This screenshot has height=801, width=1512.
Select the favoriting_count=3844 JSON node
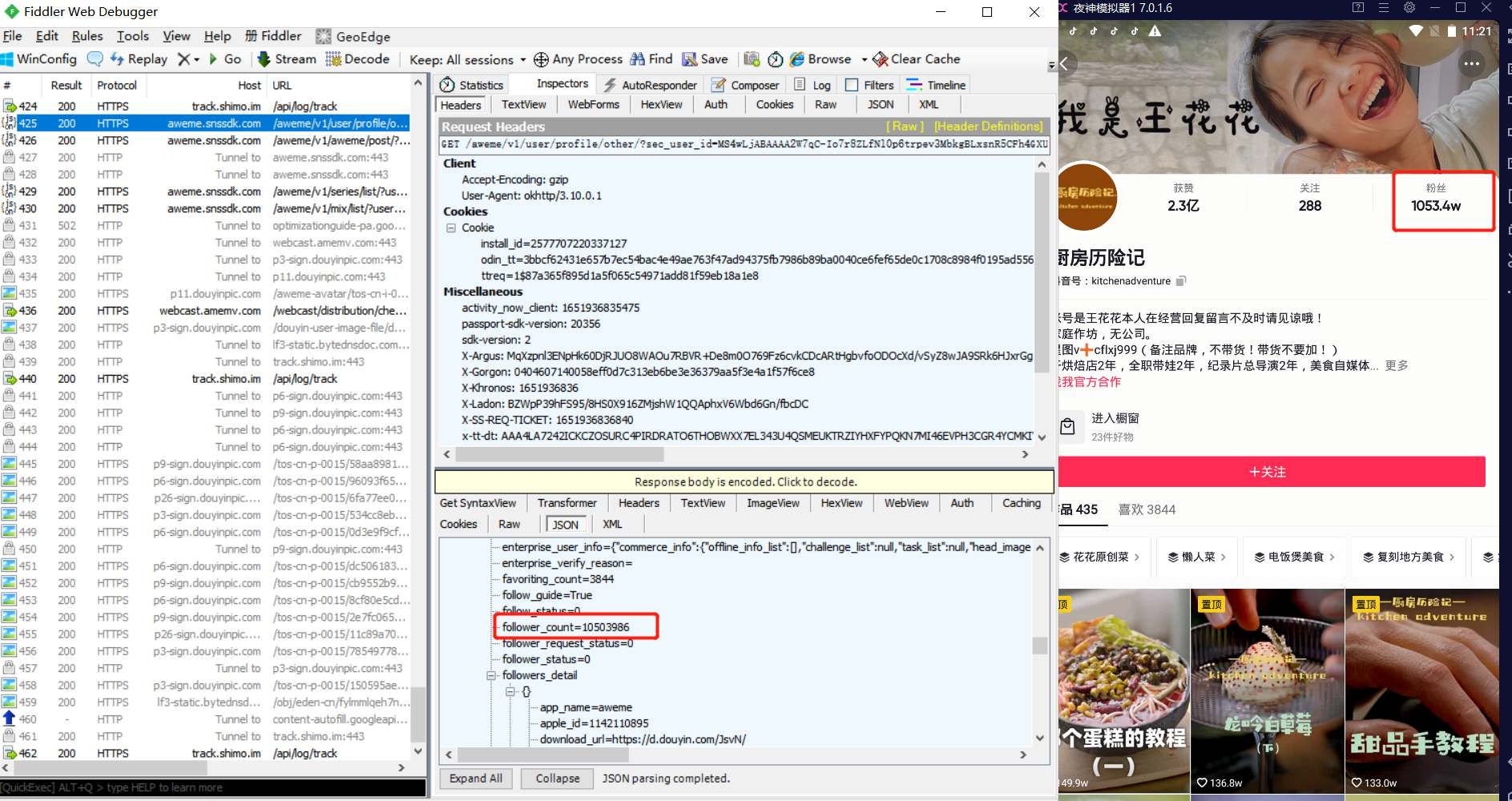pos(558,579)
